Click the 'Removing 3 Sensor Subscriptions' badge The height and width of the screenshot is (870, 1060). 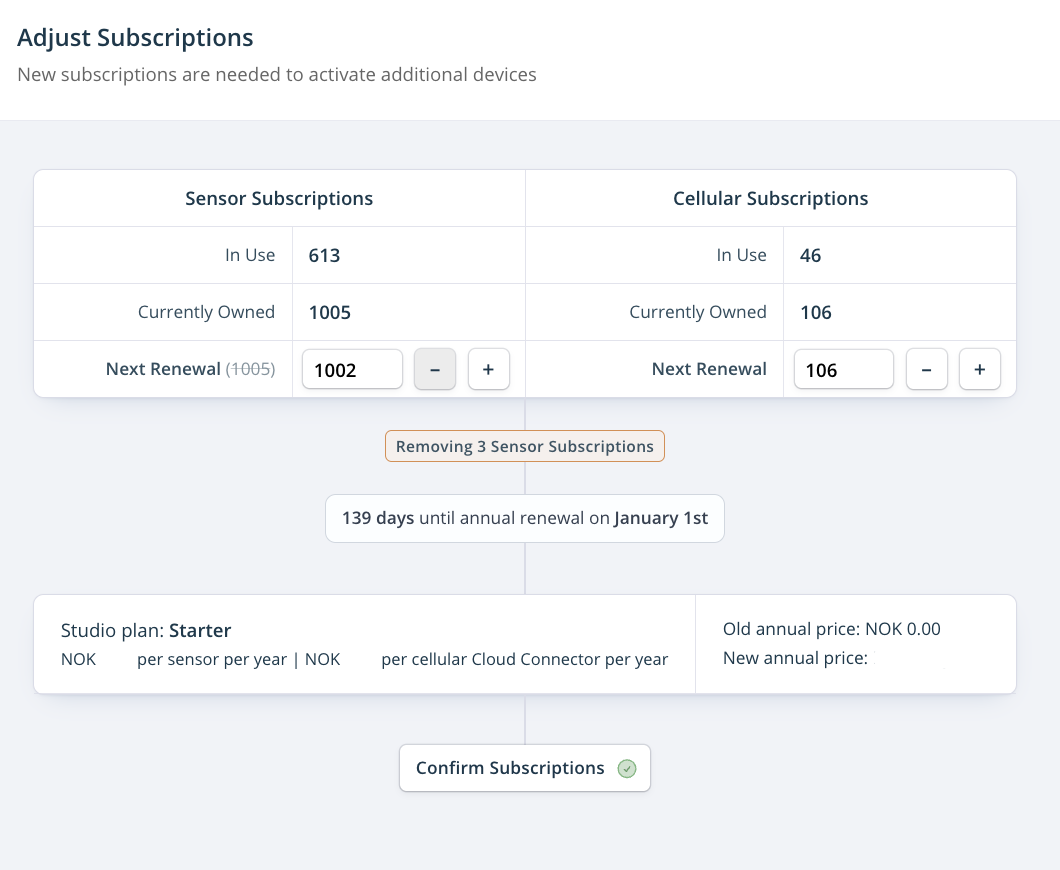tap(525, 446)
